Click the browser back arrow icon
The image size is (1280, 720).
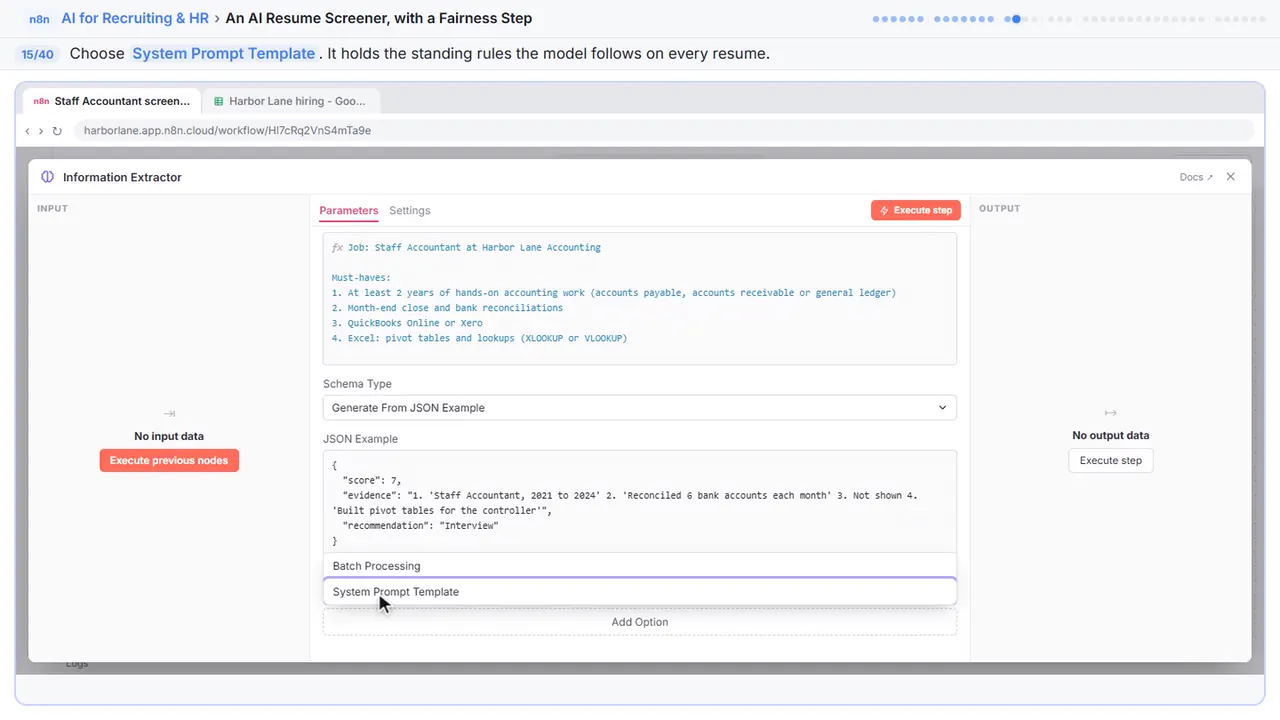click(x=27, y=131)
